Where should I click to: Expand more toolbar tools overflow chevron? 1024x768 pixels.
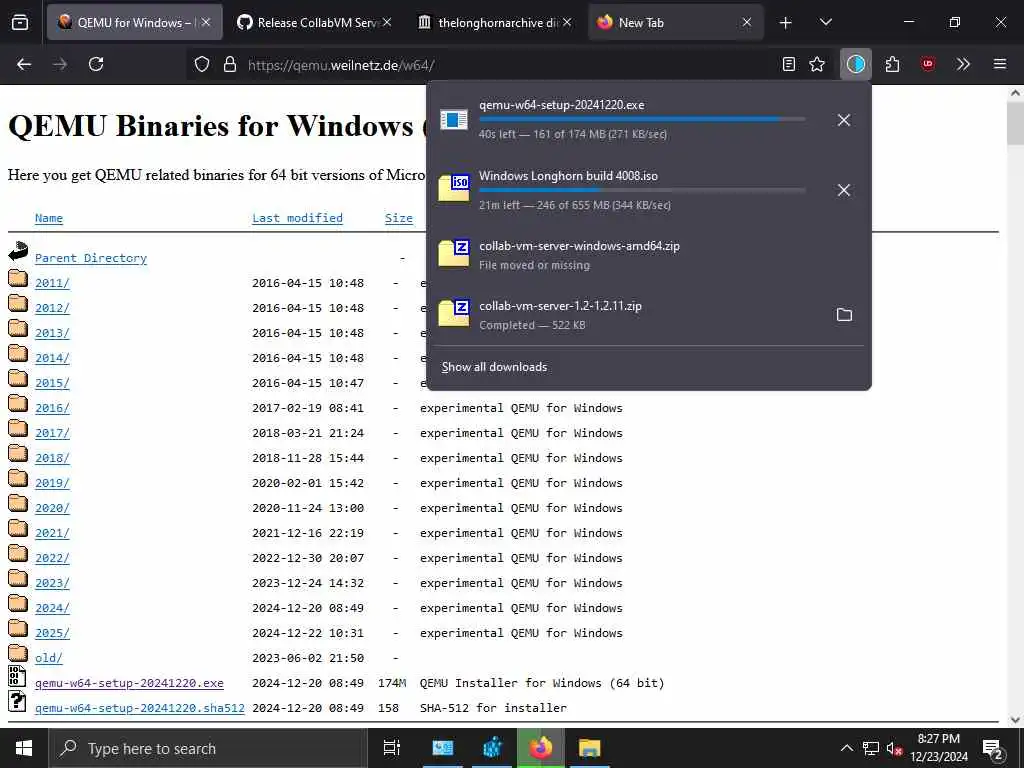pyautogui.click(x=963, y=64)
